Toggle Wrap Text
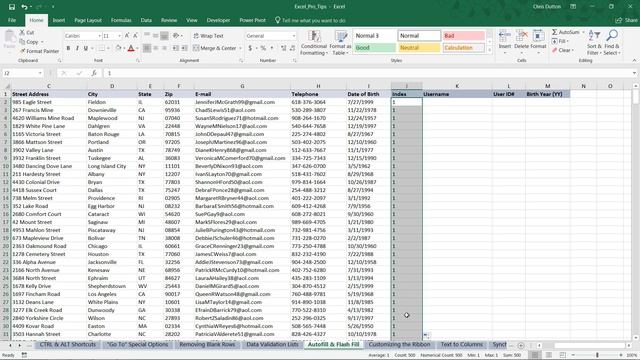This screenshot has height=360, width=640. click(x=209, y=36)
